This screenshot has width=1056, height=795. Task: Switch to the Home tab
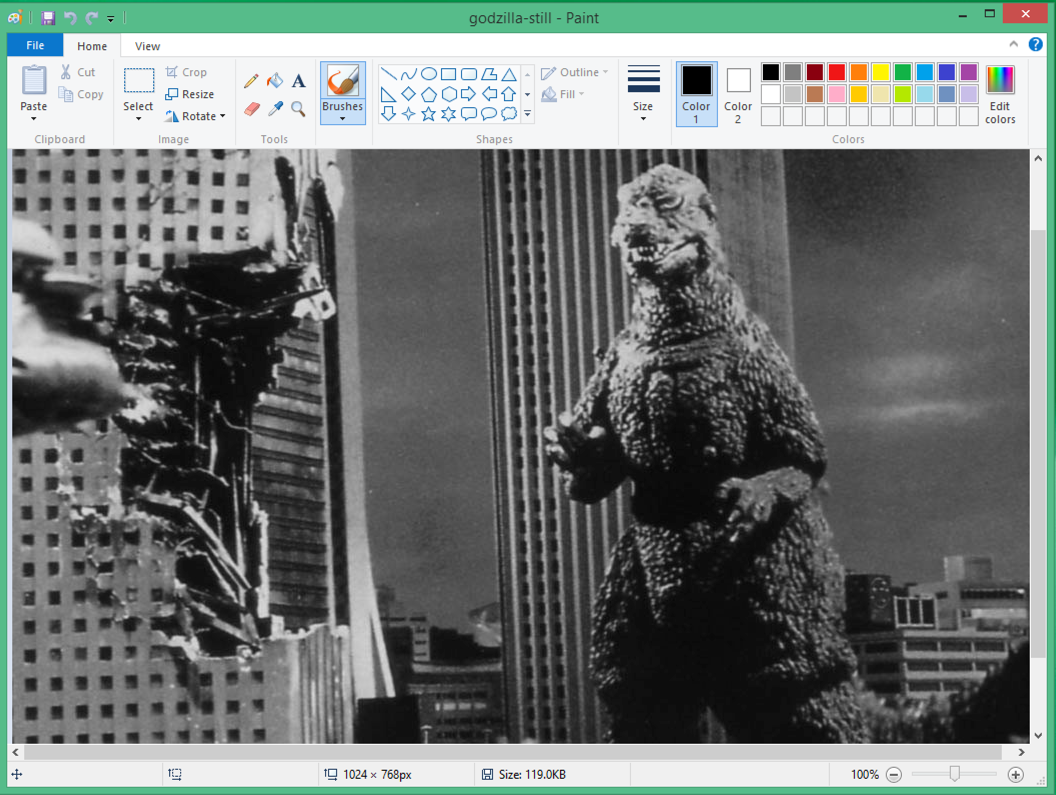pos(92,46)
